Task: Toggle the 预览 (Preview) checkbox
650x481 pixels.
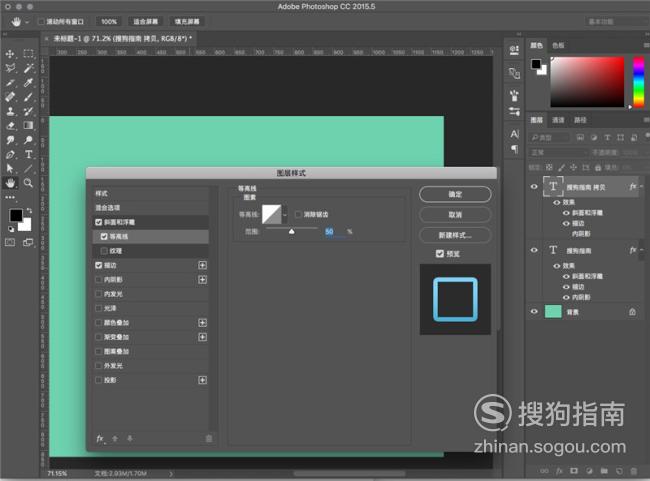Action: pyautogui.click(x=440, y=253)
